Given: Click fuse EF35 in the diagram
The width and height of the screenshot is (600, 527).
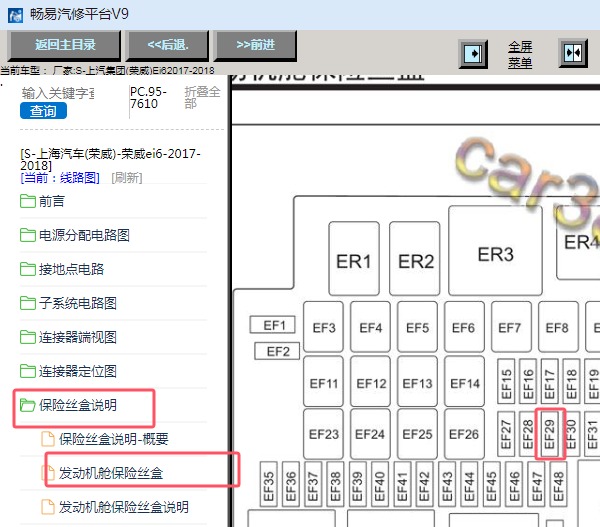Looking at the screenshot, I should (269, 484).
